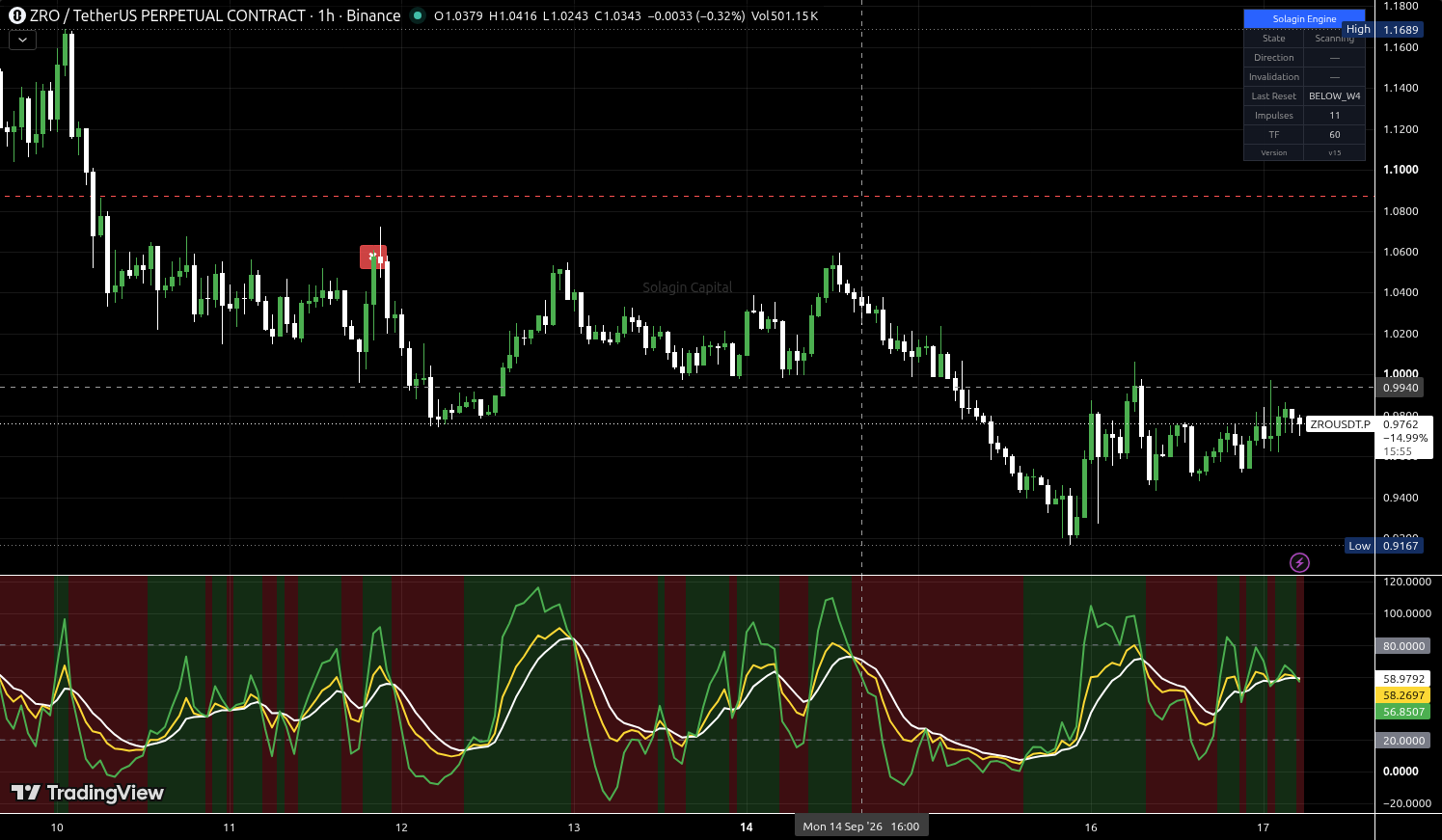The width and height of the screenshot is (1442, 840).
Task: Click the green indicator value 56.8507
Action: coord(1403,712)
